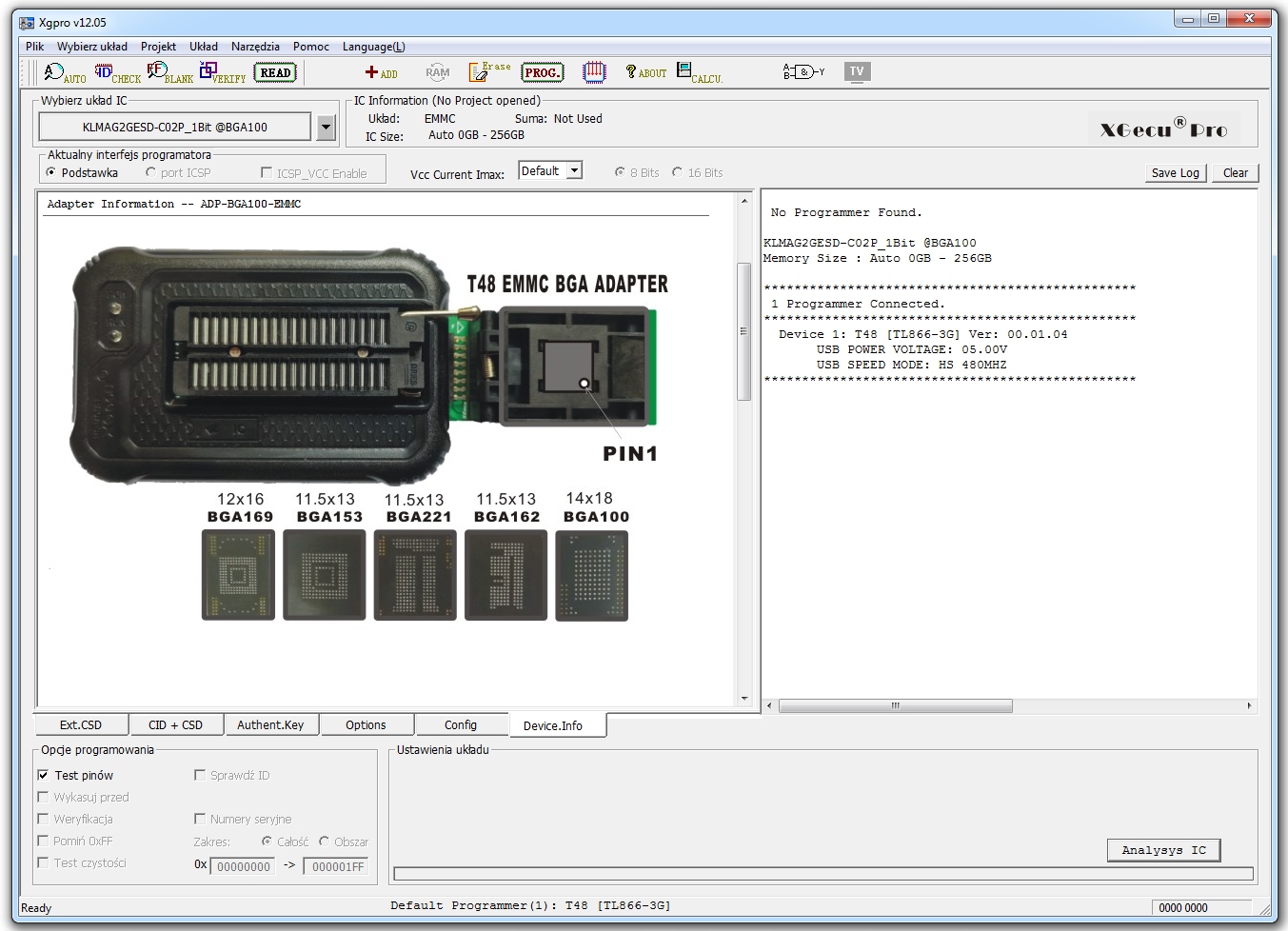Click the bottom progress bar
The width and height of the screenshot is (1288, 931).
pyautogui.click(x=823, y=874)
